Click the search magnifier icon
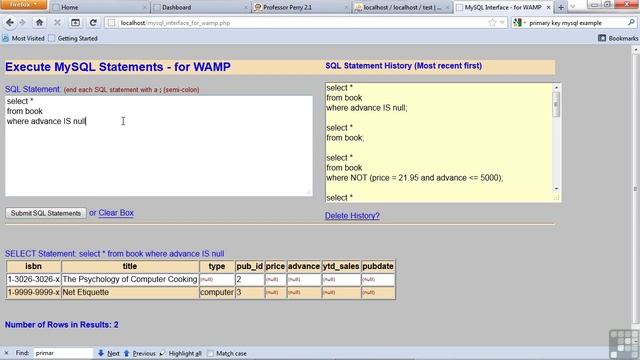 [x=631, y=23]
